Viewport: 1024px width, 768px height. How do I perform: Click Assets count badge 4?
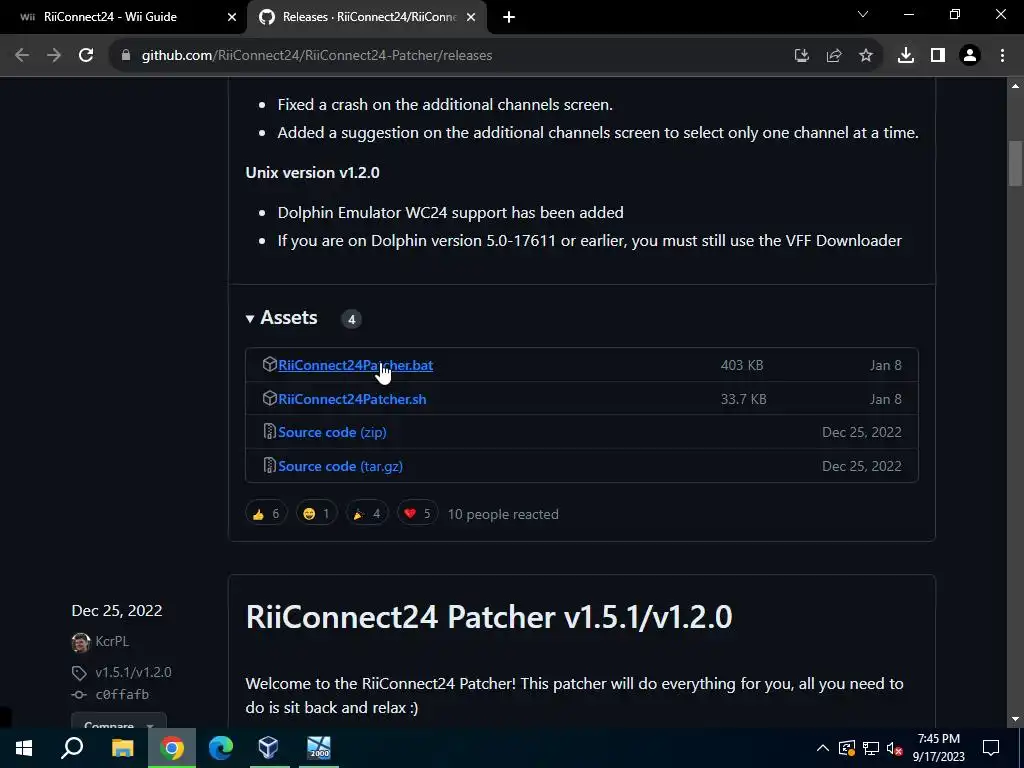pos(351,319)
